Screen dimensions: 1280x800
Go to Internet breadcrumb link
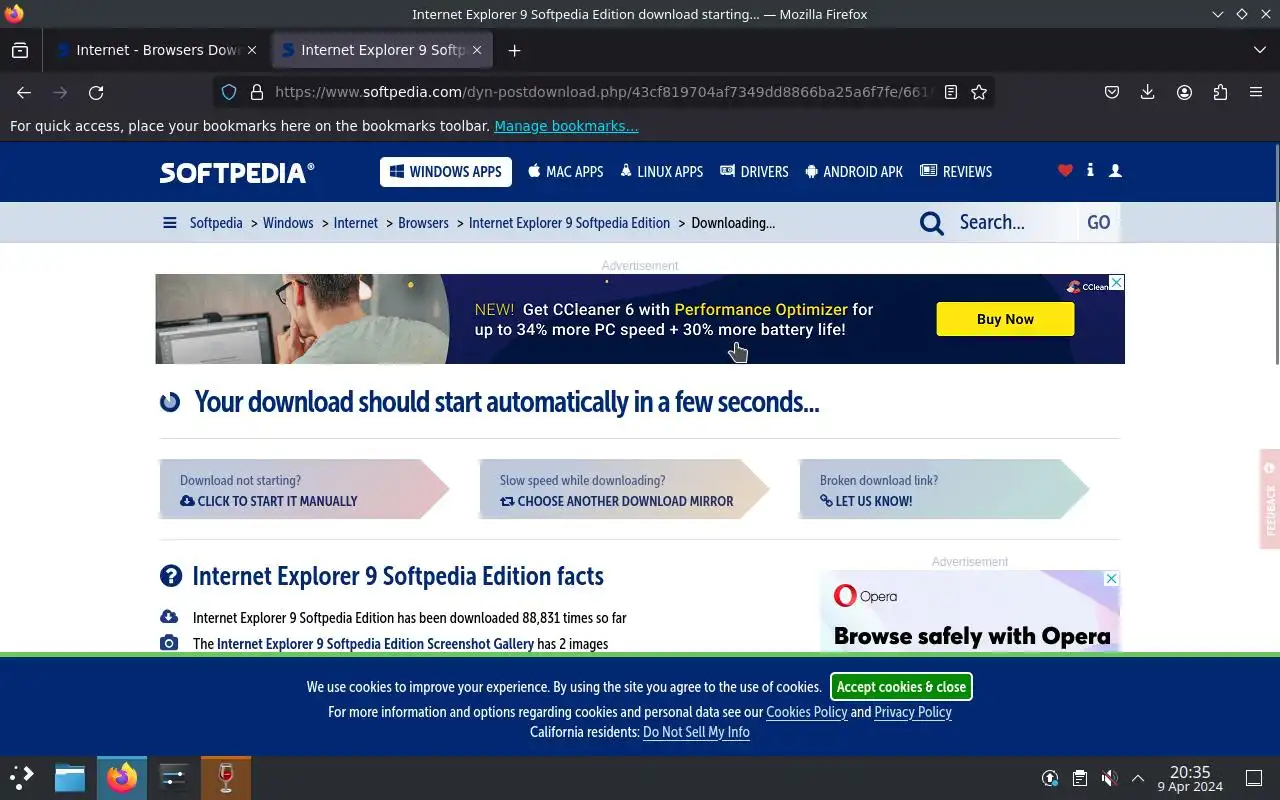pyautogui.click(x=356, y=223)
